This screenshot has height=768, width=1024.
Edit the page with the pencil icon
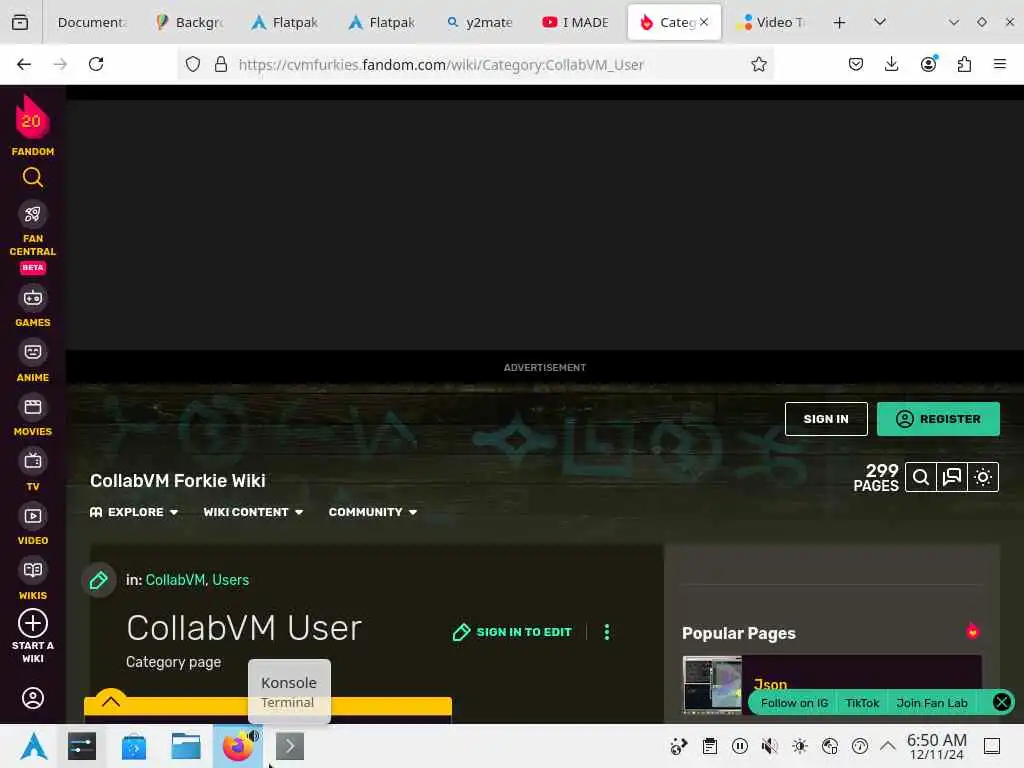[x=99, y=580]
